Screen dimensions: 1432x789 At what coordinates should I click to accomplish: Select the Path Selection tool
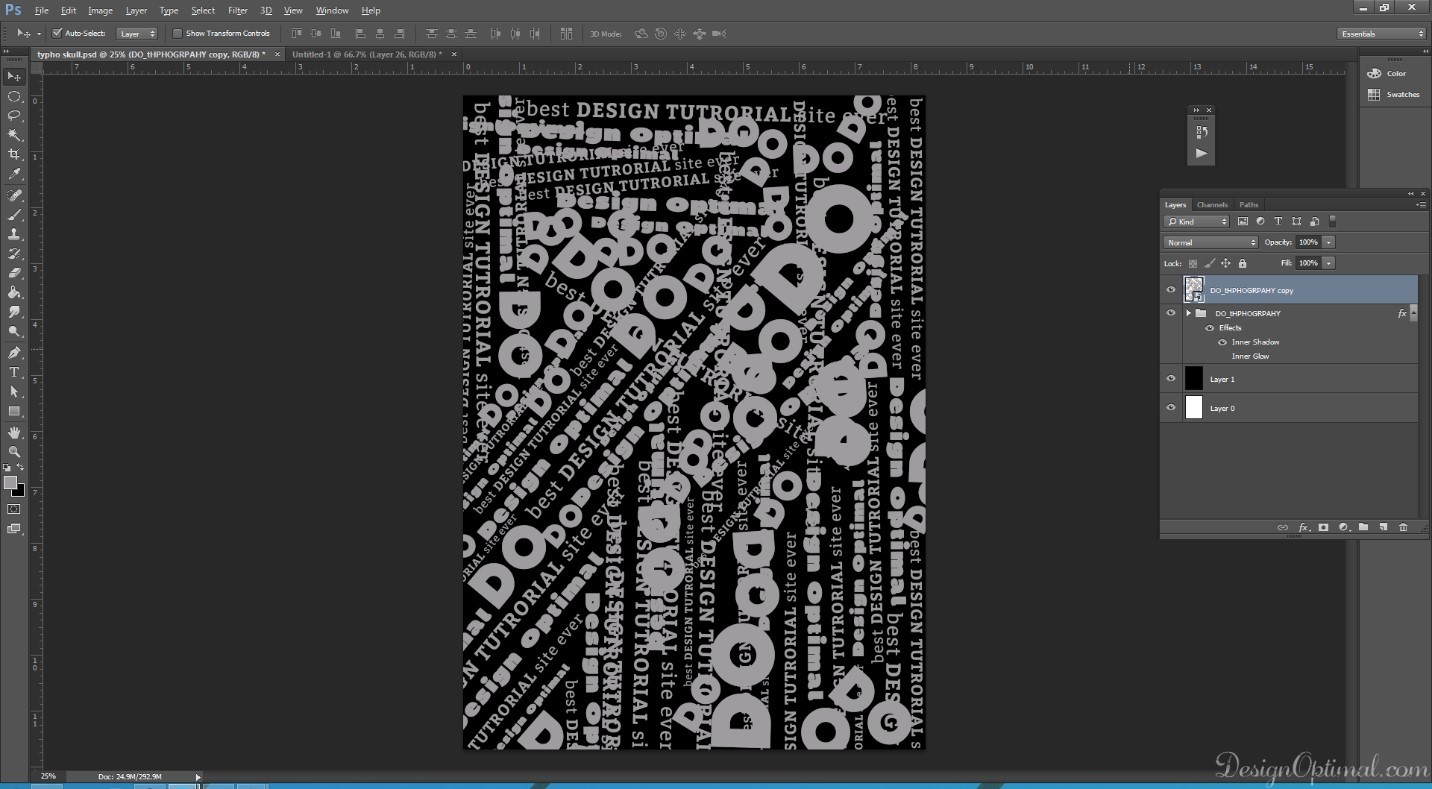14,392
